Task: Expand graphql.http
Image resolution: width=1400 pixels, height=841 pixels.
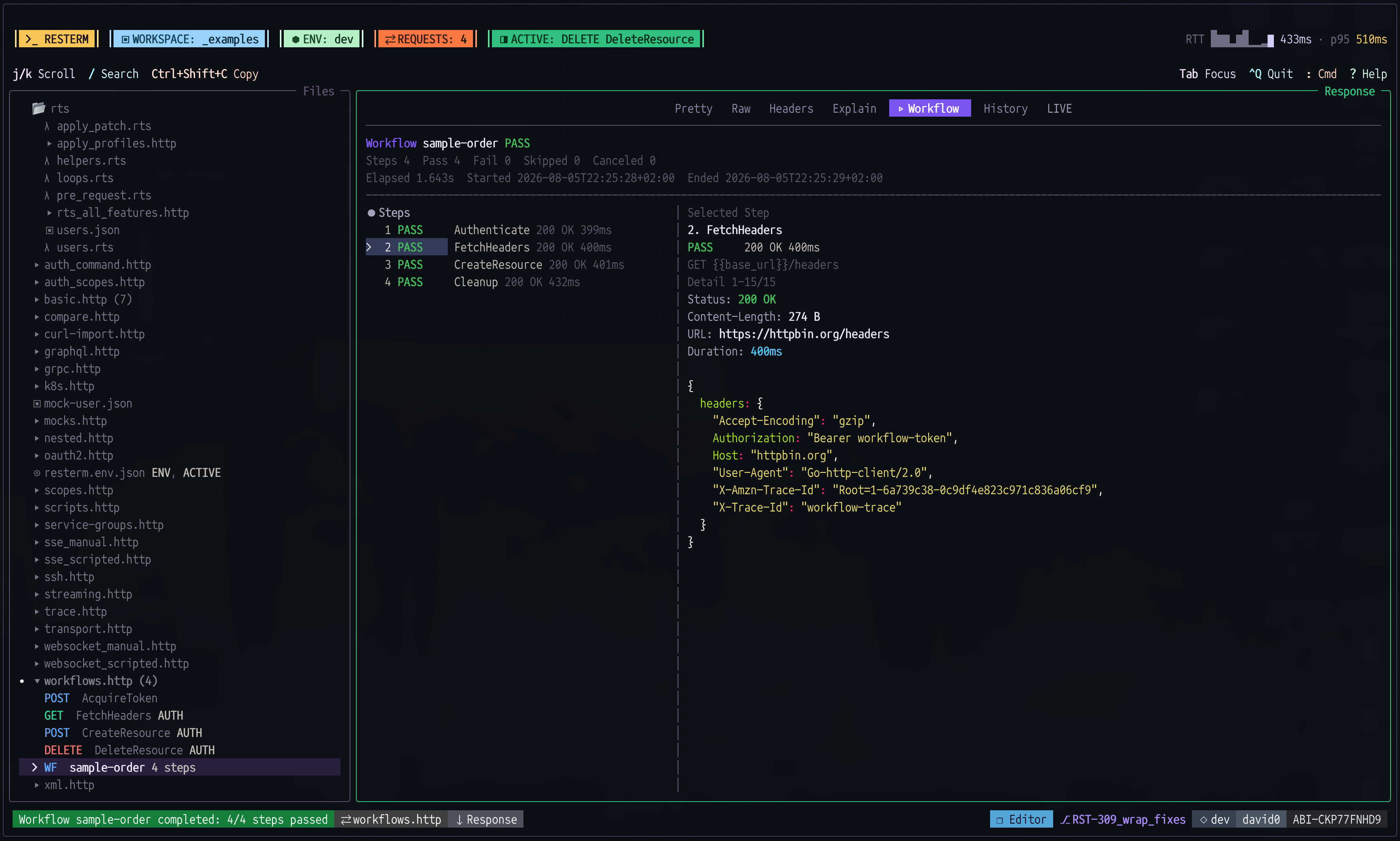Action: [x=37, y=352]
